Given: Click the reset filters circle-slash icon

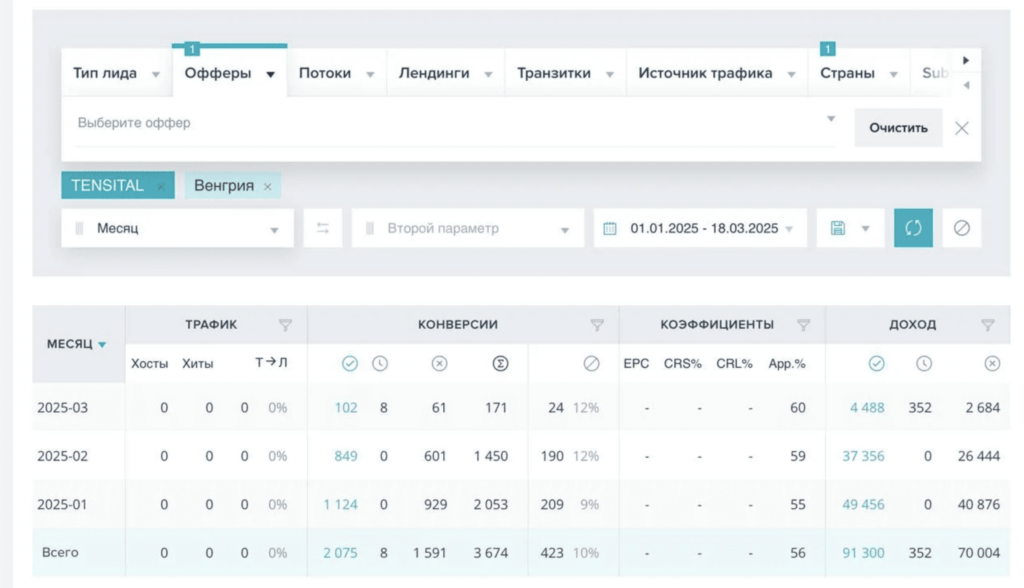Looking at the screenshot, I should point(961,228).
